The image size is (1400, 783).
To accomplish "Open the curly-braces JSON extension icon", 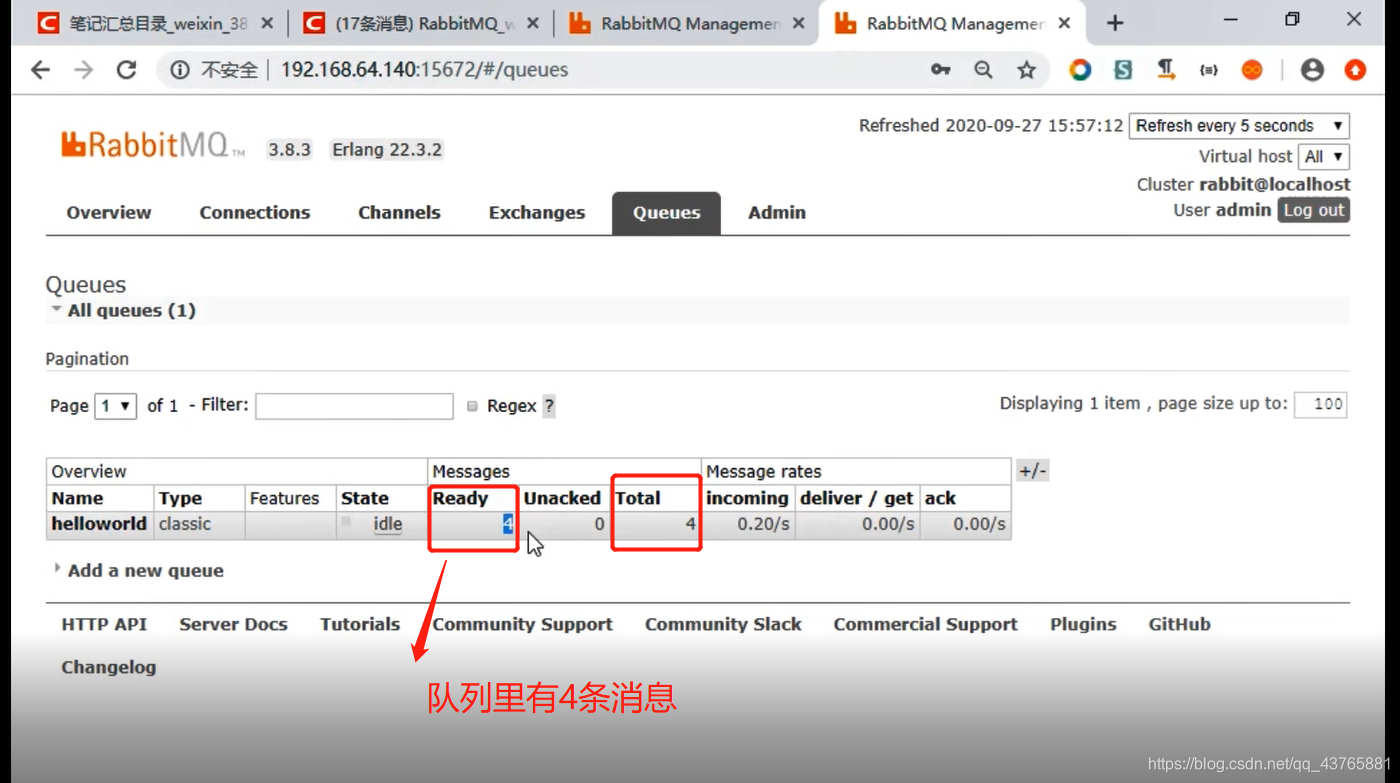I will [x=1209, y=69].
